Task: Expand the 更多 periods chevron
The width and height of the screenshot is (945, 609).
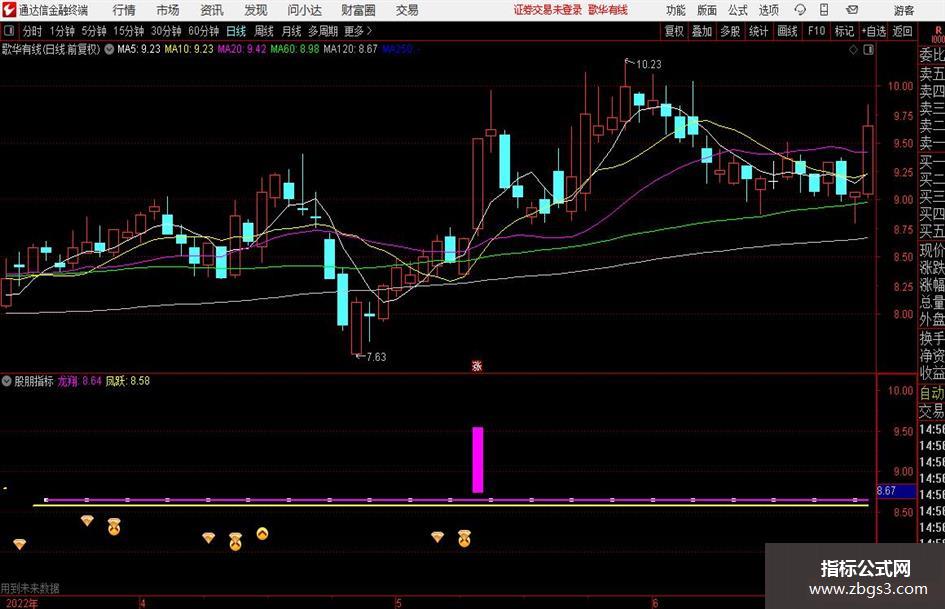Action: (369, 31)
